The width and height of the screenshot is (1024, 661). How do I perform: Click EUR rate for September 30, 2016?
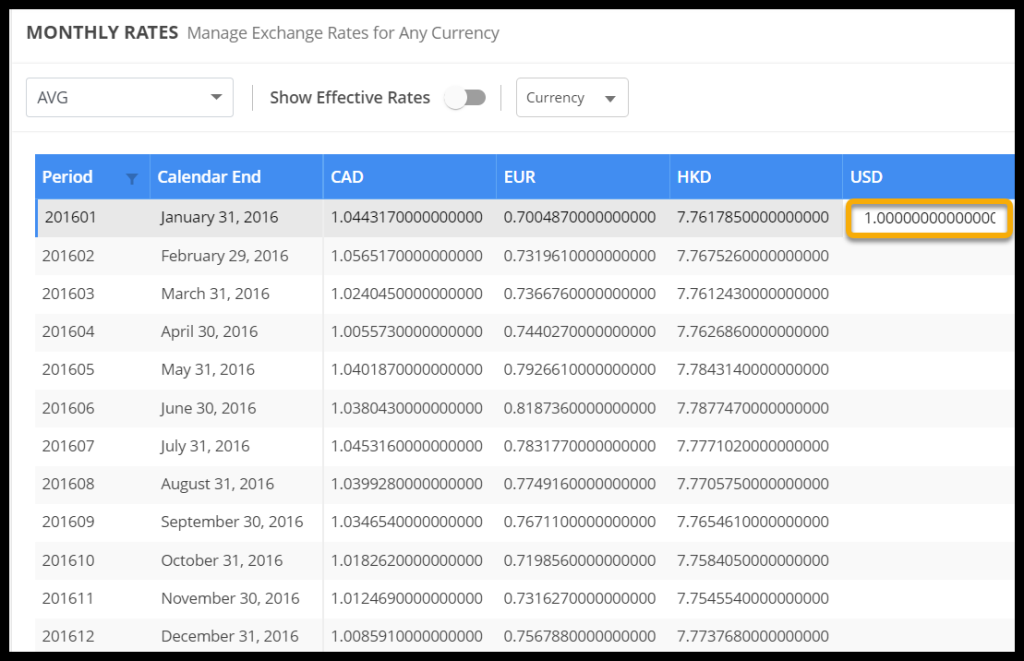click(579, 522)
